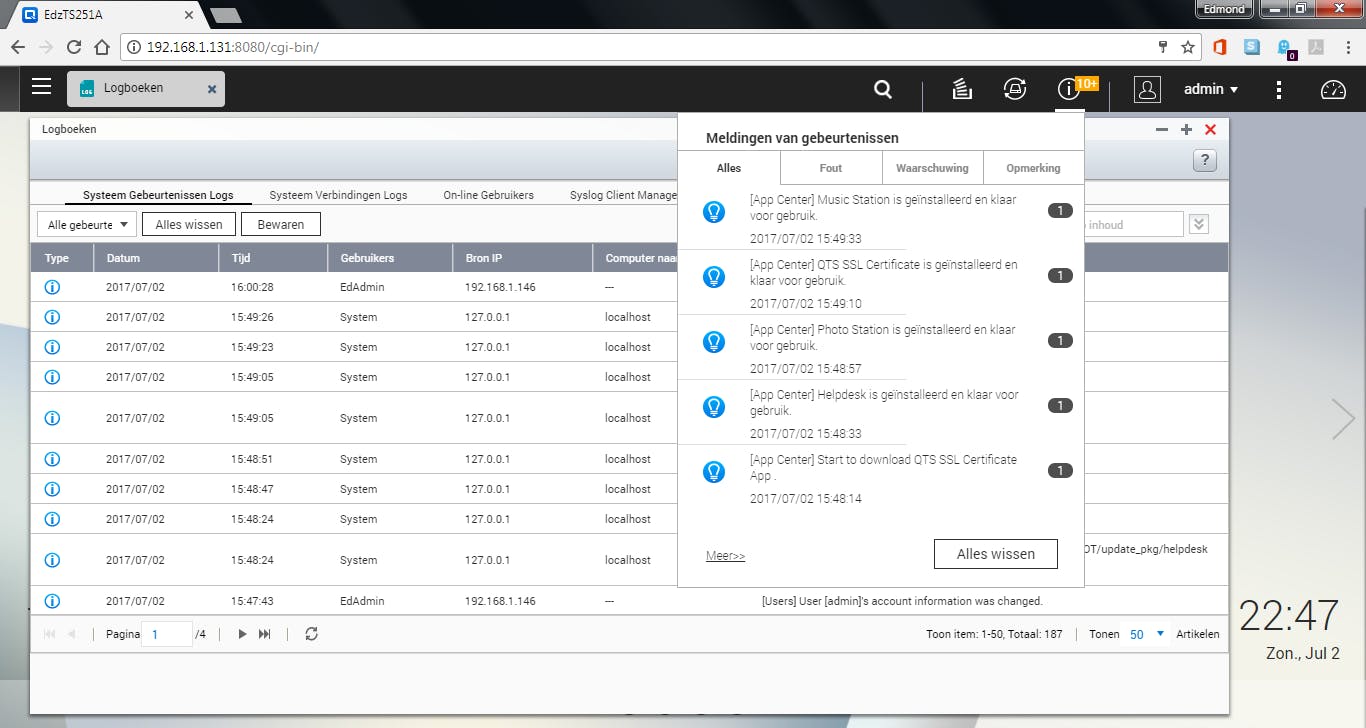Click the Bewaren button
The width and height of the screenshot is (1366, 728).
point(281,225)
